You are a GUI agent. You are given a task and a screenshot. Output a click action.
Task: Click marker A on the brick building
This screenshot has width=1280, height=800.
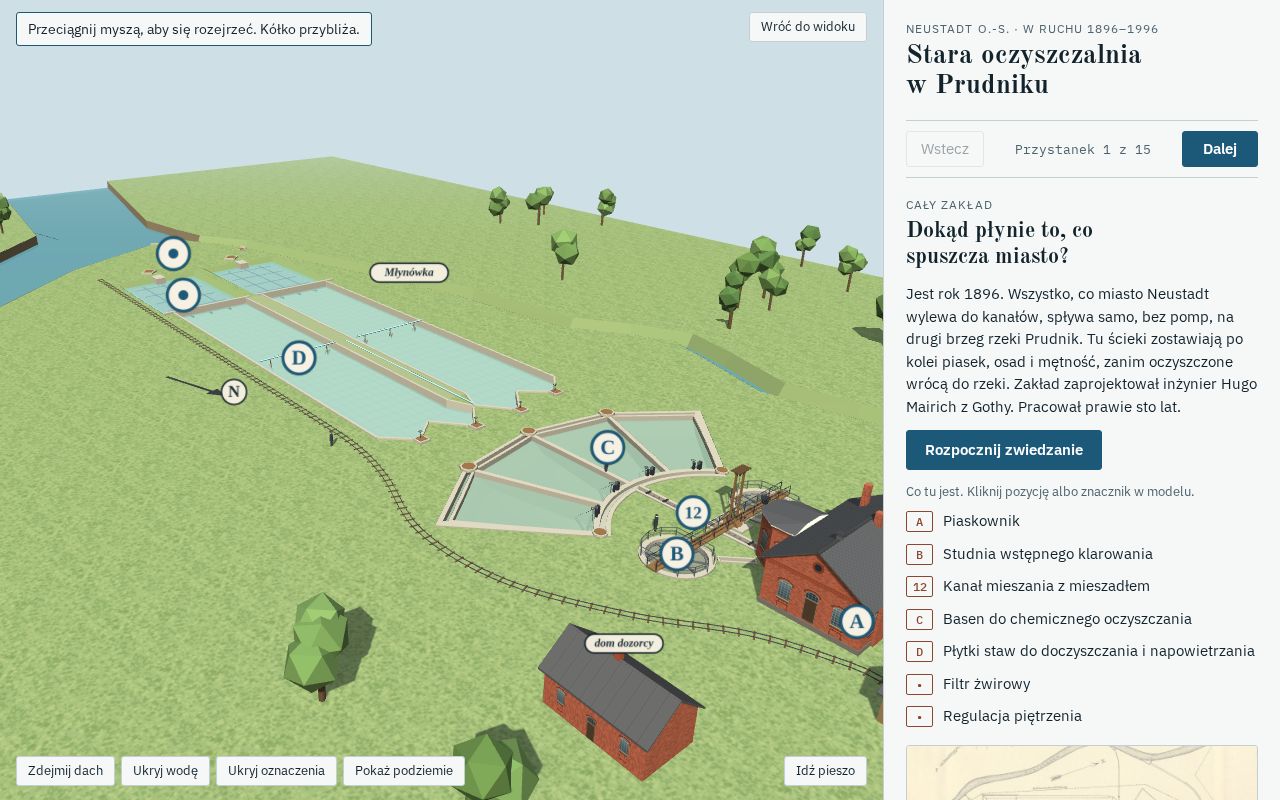[855, 622]
